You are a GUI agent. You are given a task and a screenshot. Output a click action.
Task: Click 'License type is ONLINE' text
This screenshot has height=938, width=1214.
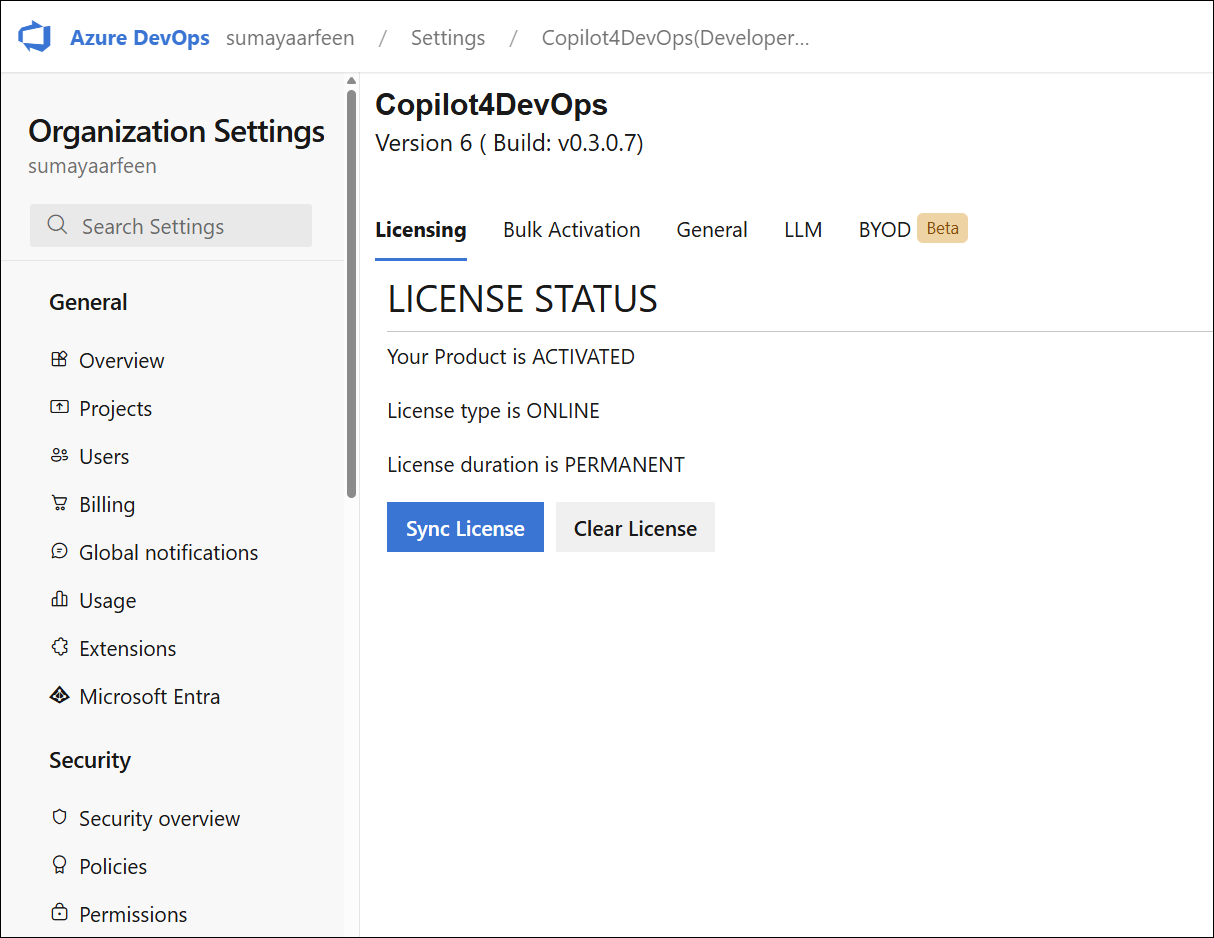click(x=493, y=411)
